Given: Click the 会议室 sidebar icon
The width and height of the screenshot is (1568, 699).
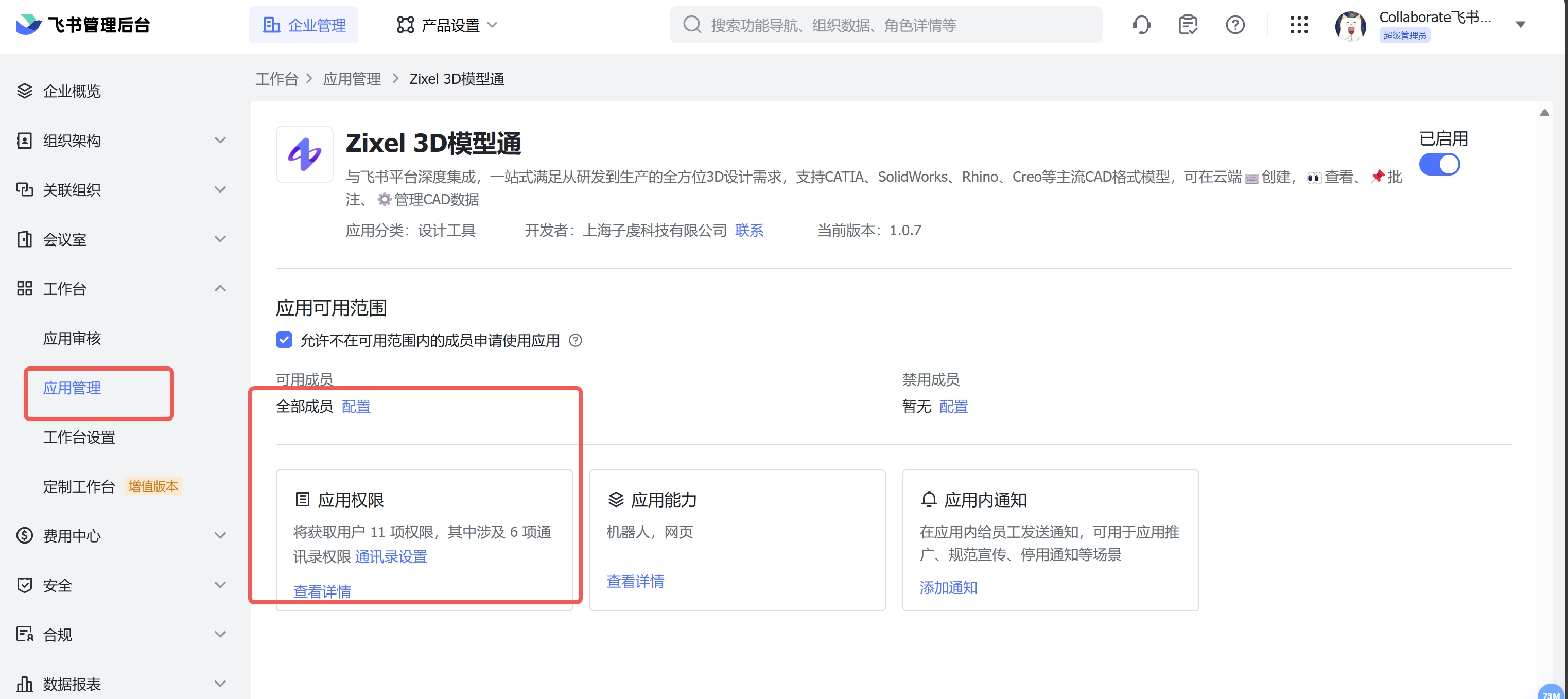Looking at the screenshot, I should [x=24, y=239].
